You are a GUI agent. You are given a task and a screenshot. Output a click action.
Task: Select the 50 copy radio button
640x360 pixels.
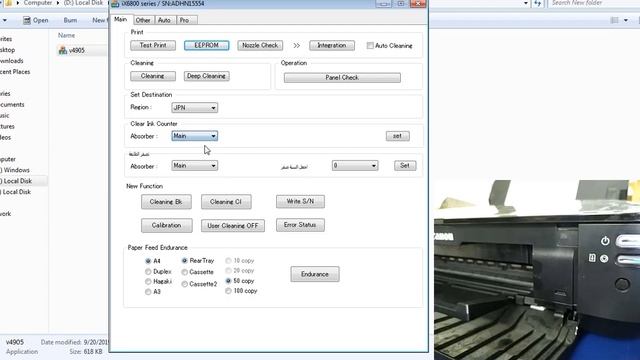click(x=228, y=281)
